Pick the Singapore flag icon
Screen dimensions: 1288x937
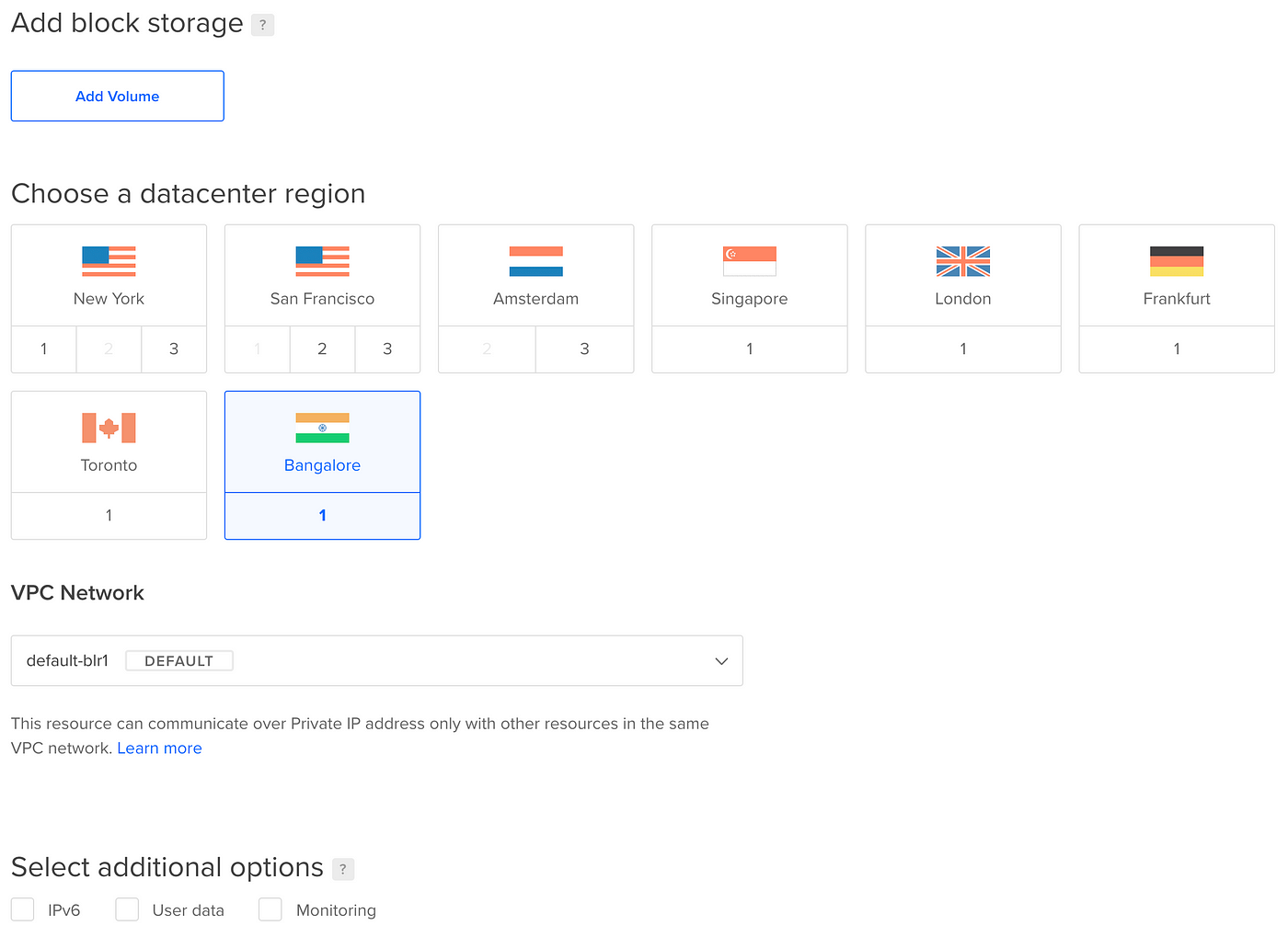749,261
